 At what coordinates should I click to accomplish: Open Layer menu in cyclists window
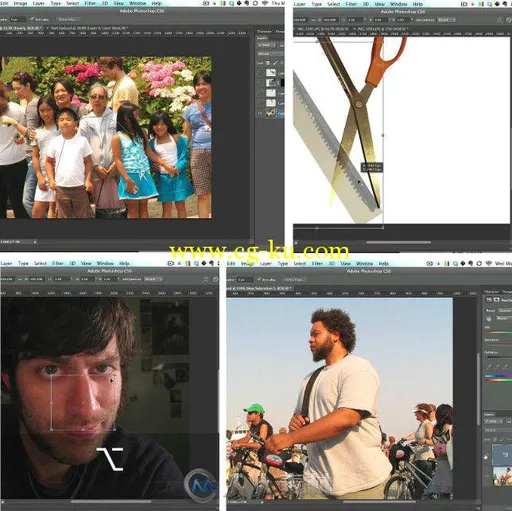(265, 263)
